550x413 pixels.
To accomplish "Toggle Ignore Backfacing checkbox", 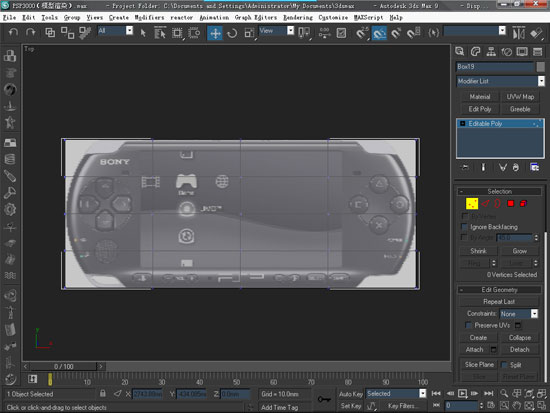I will (x=464, y=227).
